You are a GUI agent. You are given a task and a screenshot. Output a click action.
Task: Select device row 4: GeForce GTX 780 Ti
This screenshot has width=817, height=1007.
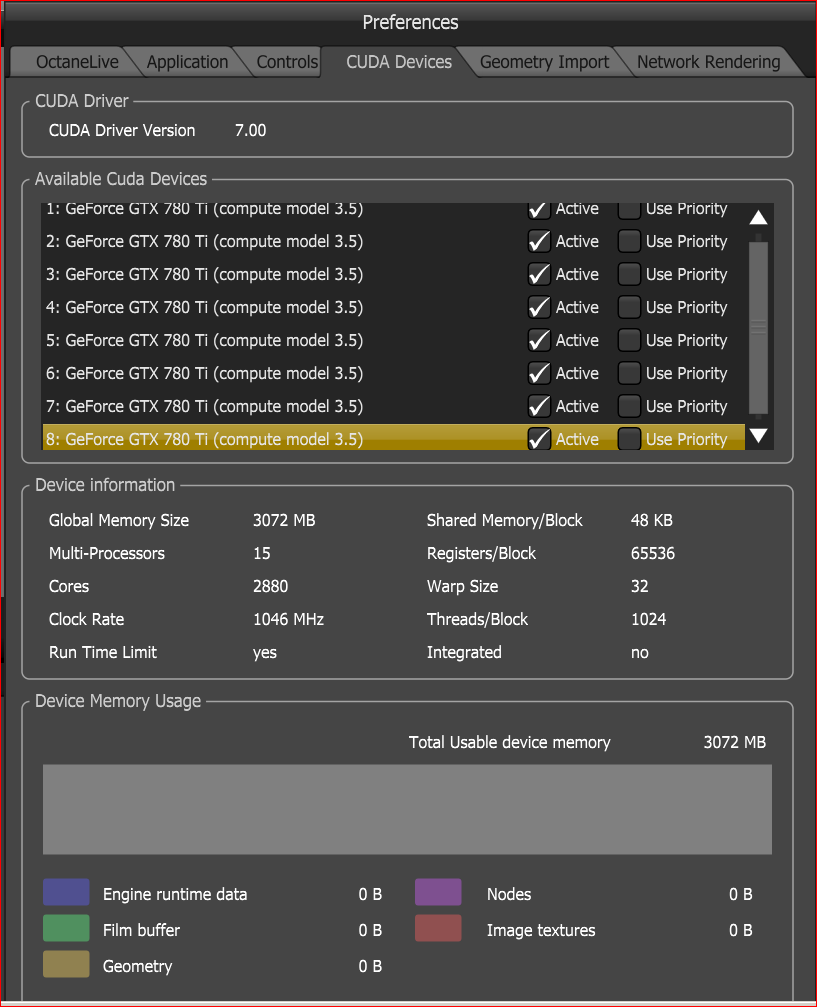pos(393,308)
